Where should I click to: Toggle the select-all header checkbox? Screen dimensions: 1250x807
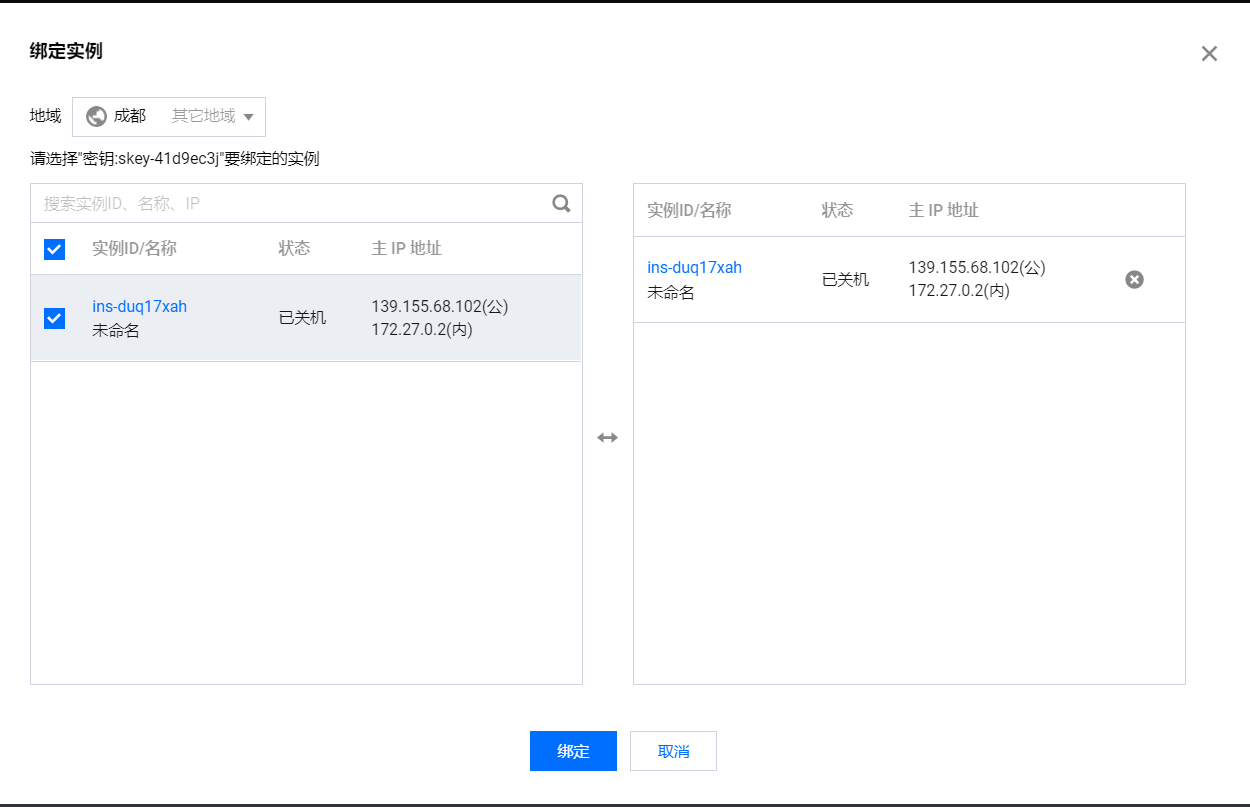coord(55,249)
